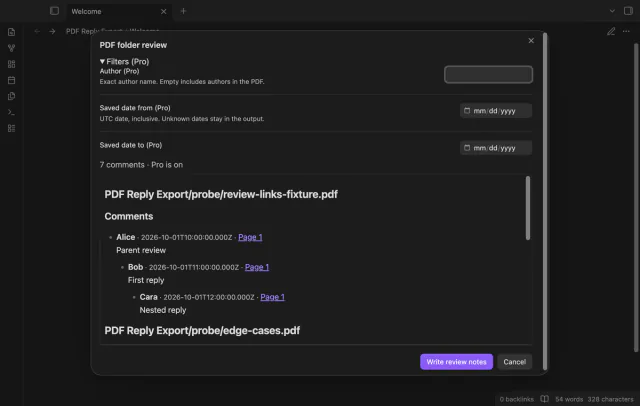Focus the Author (Pro) text field

coord(488,74)
